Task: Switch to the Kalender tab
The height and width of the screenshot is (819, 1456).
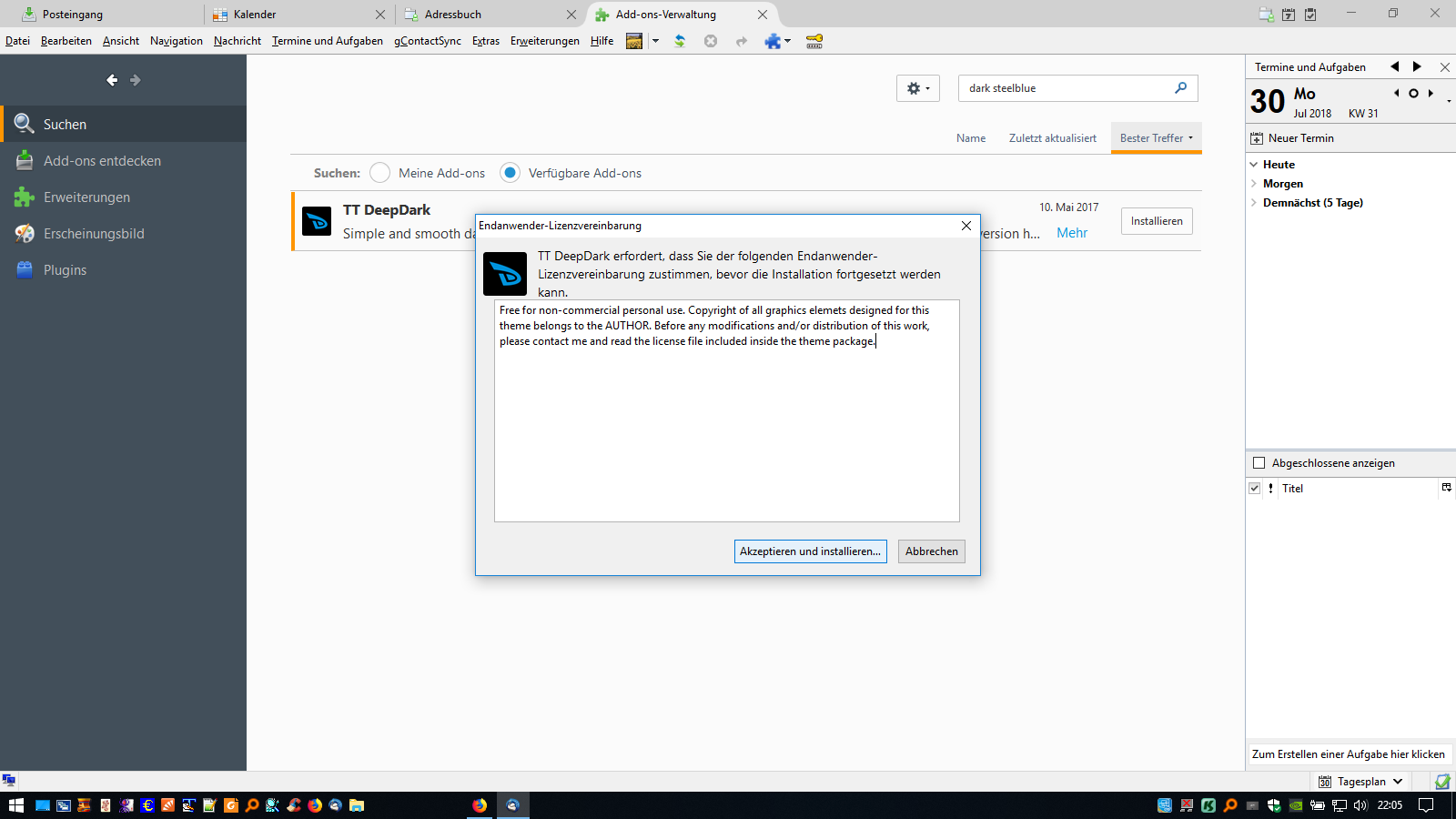Action: tap(298, 14)
